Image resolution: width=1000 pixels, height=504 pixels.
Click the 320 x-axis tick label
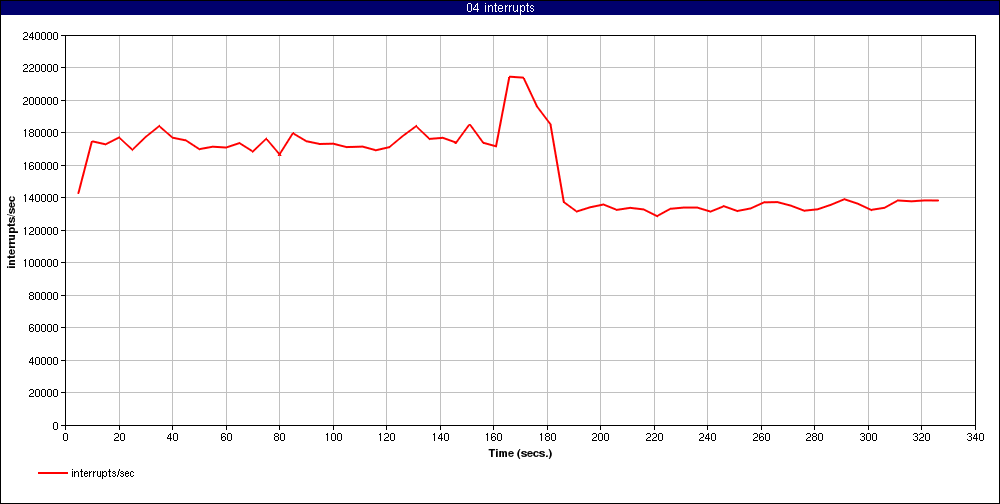(922, 438)
